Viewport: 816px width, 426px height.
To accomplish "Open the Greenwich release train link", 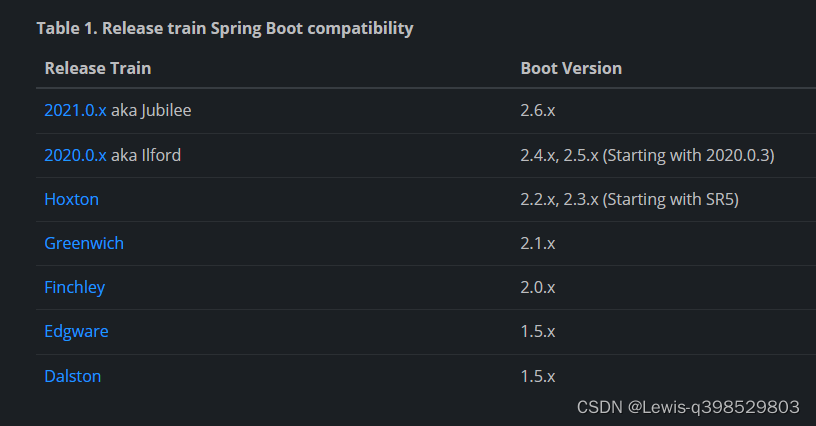I will point(84,243).
